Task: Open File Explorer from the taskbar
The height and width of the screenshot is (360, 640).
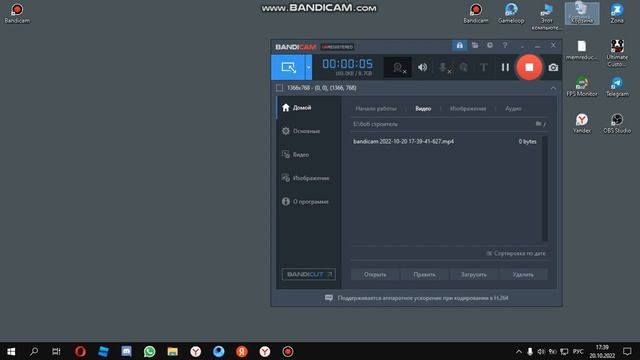Action: (172, 351)
